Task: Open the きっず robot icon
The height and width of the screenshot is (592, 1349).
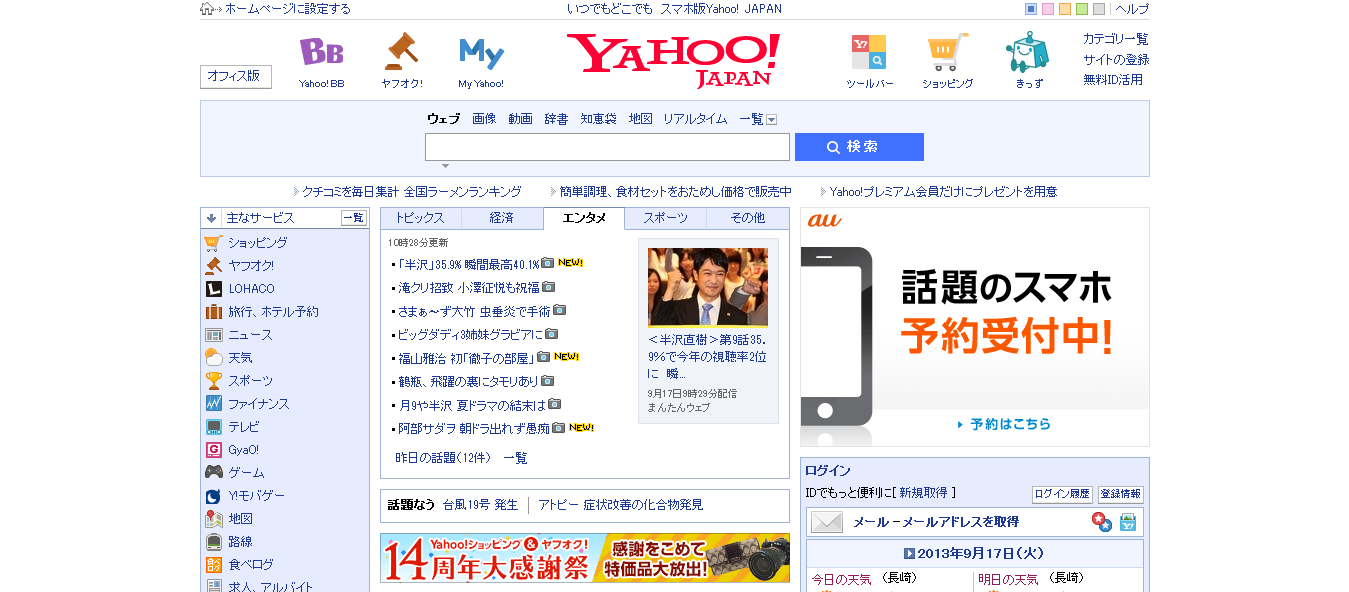Action: click(x=1027, y=52)
